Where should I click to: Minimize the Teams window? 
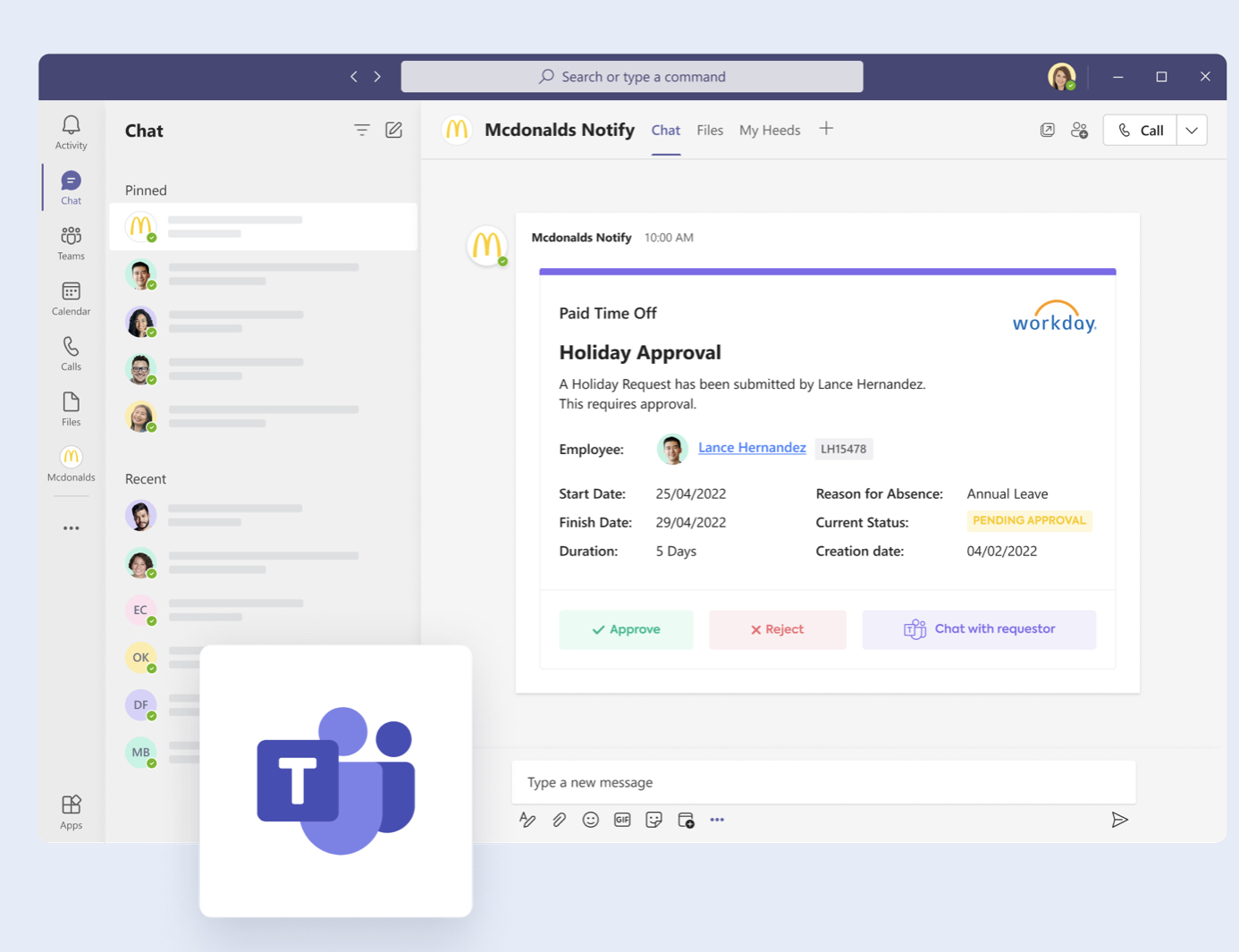tap(1117, 77)
